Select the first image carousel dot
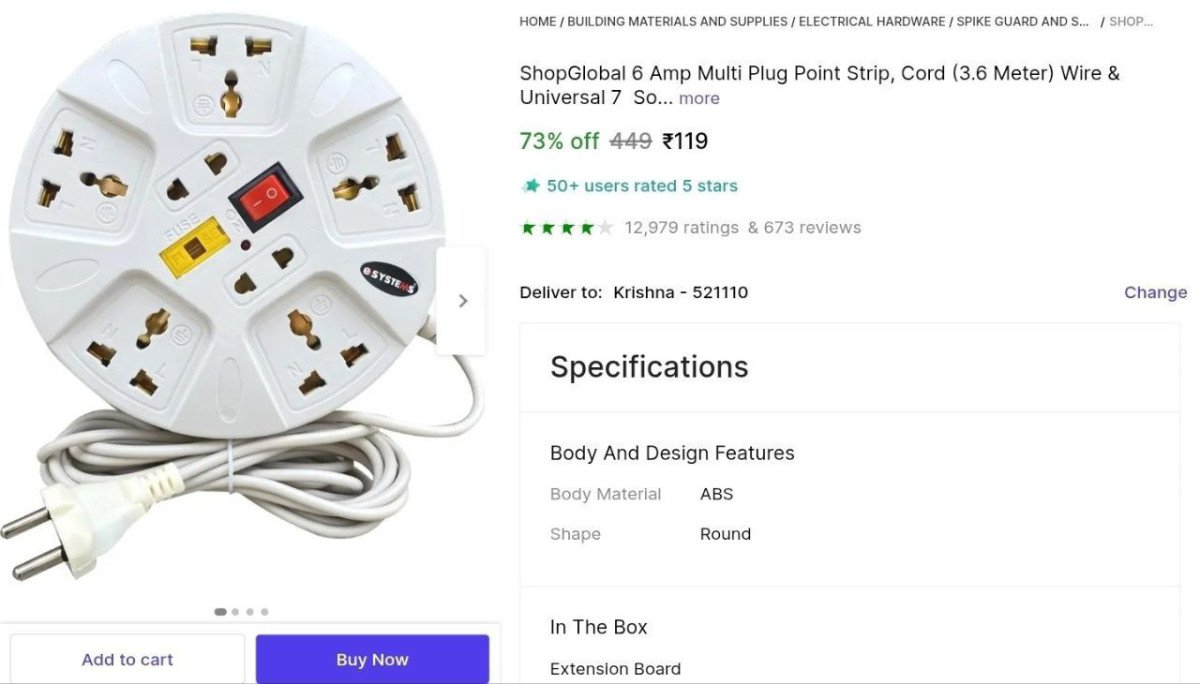 click(220, 612)
